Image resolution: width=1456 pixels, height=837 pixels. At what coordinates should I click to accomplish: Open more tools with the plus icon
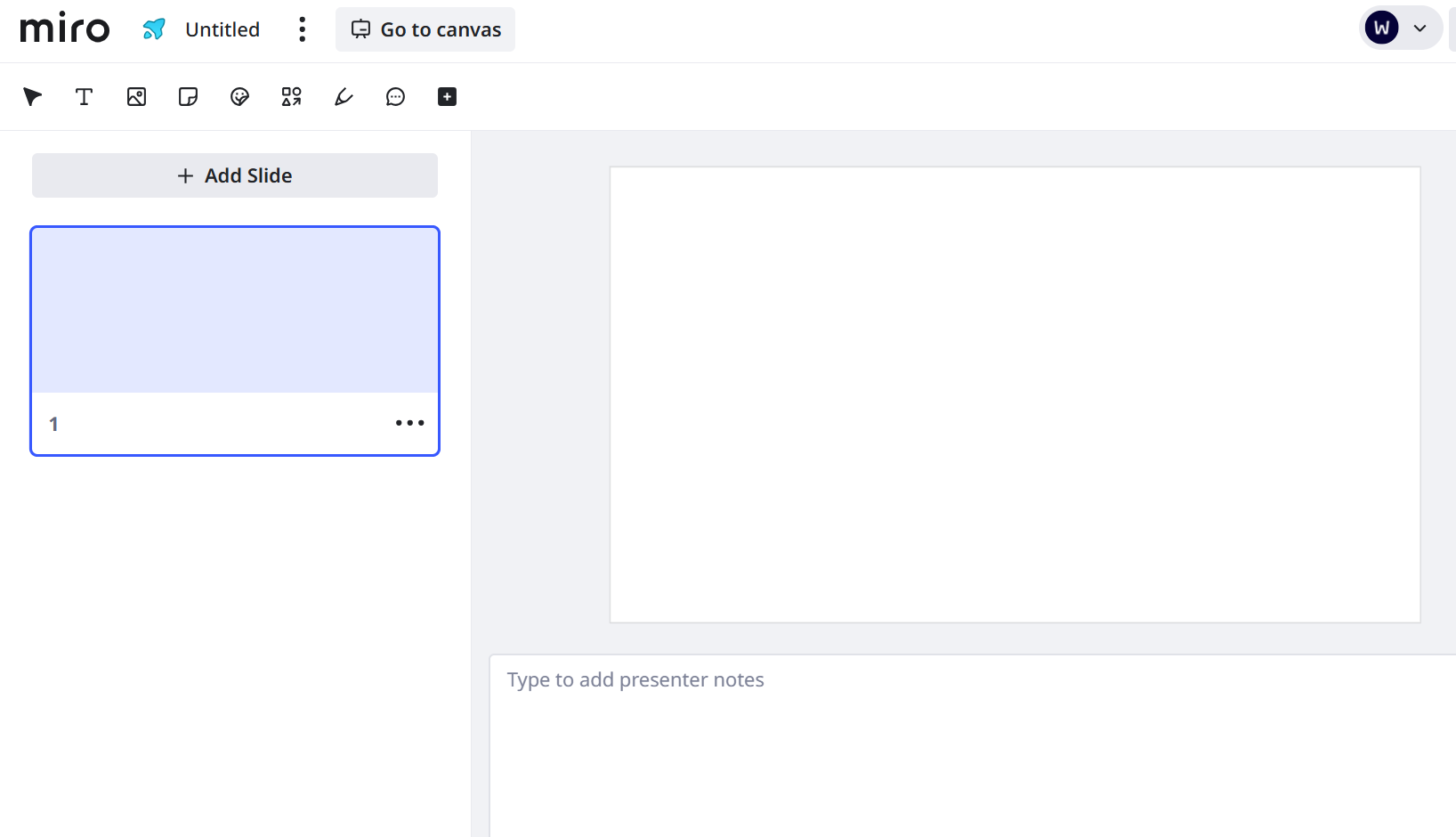446,96
